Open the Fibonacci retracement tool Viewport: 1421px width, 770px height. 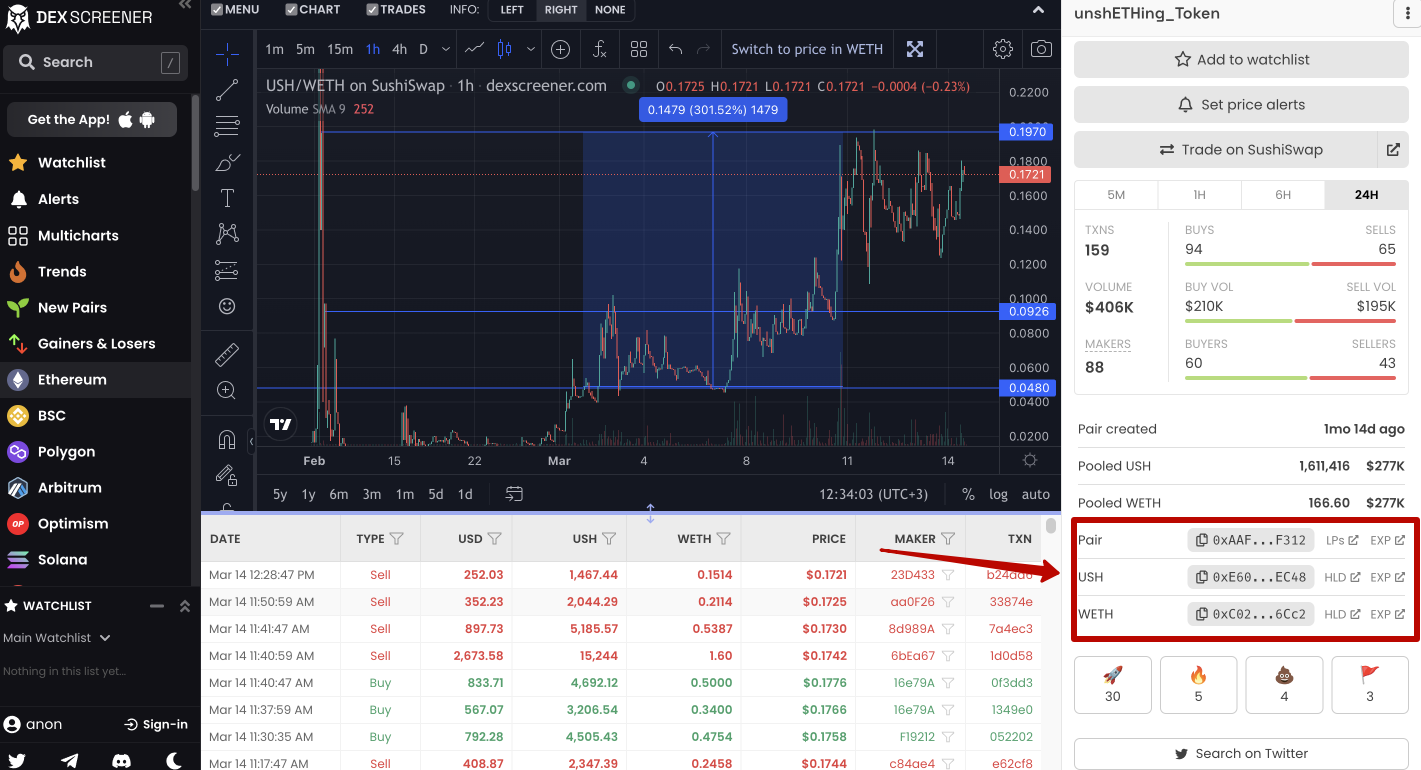point(227,126)
